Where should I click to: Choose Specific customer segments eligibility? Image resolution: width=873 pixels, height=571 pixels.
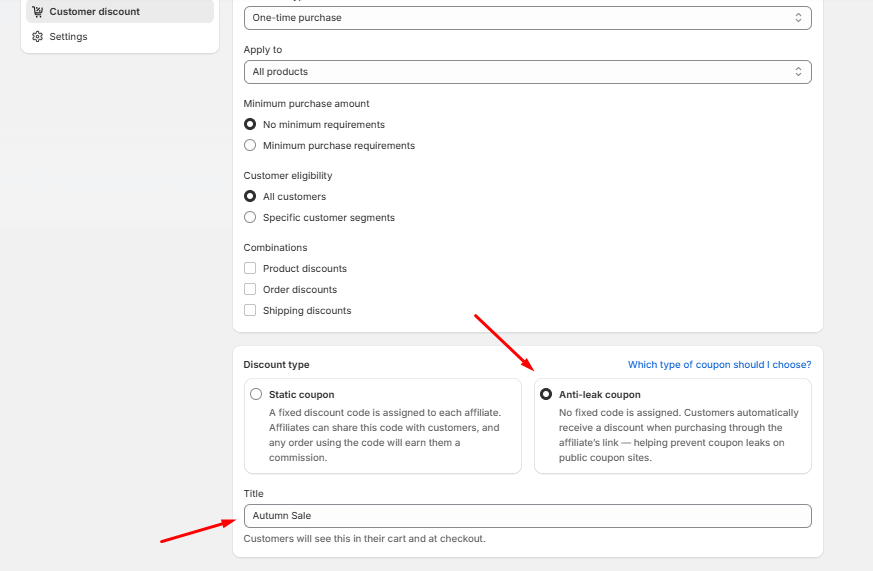(250, 218)
